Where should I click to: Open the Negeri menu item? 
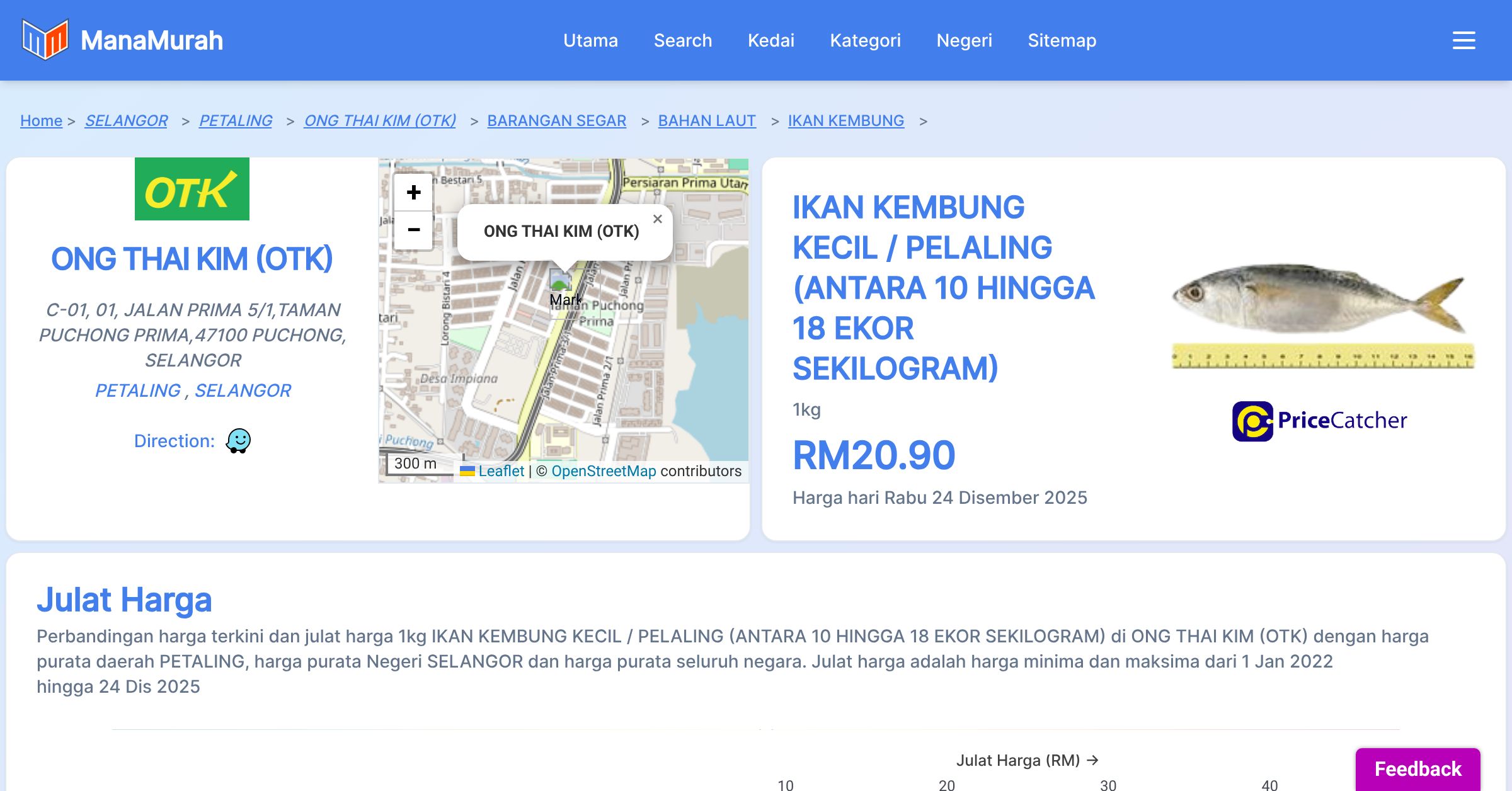964,40
